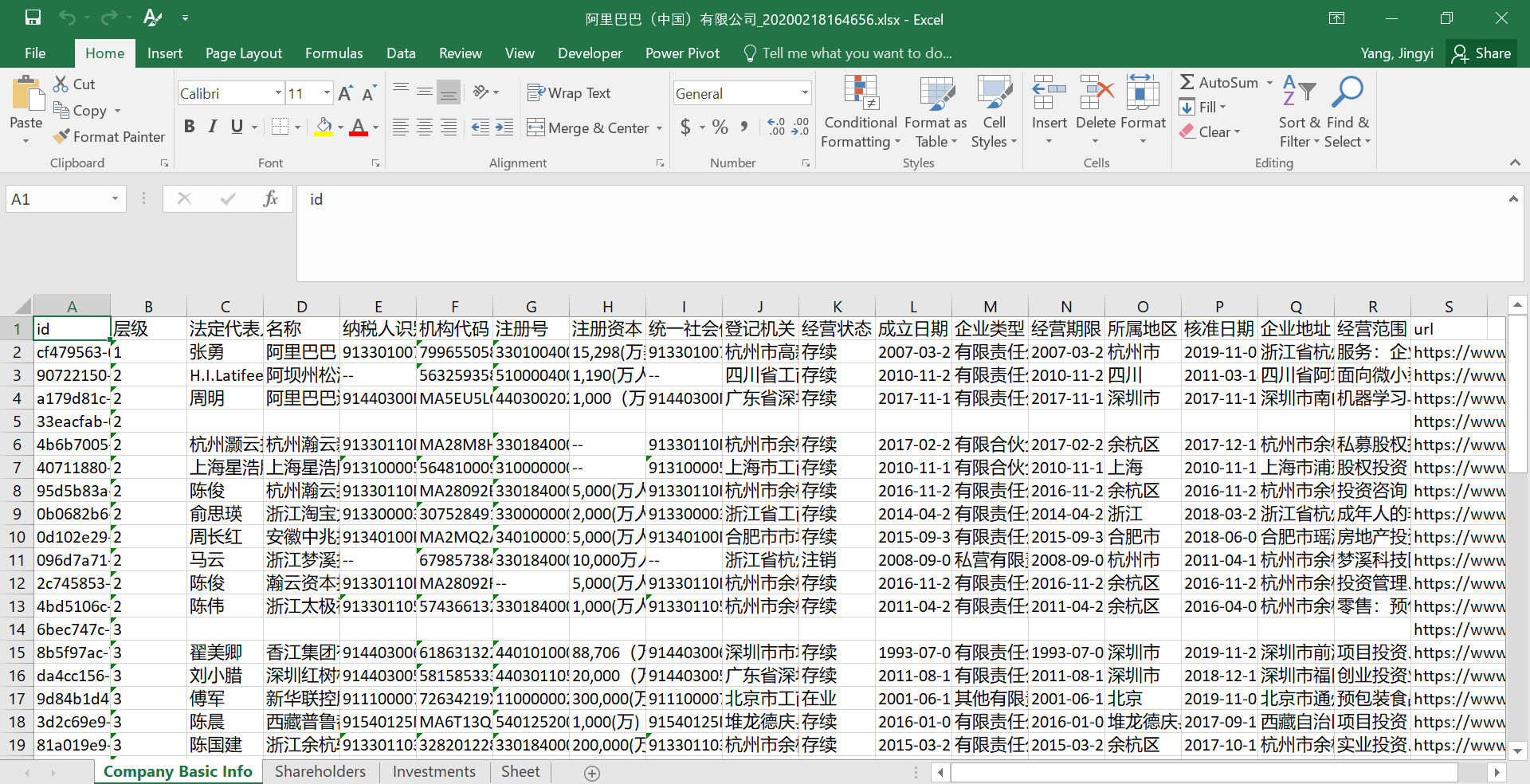Open the Format cells menu
Screen dimensions: 1530x784
(1143, 111)
